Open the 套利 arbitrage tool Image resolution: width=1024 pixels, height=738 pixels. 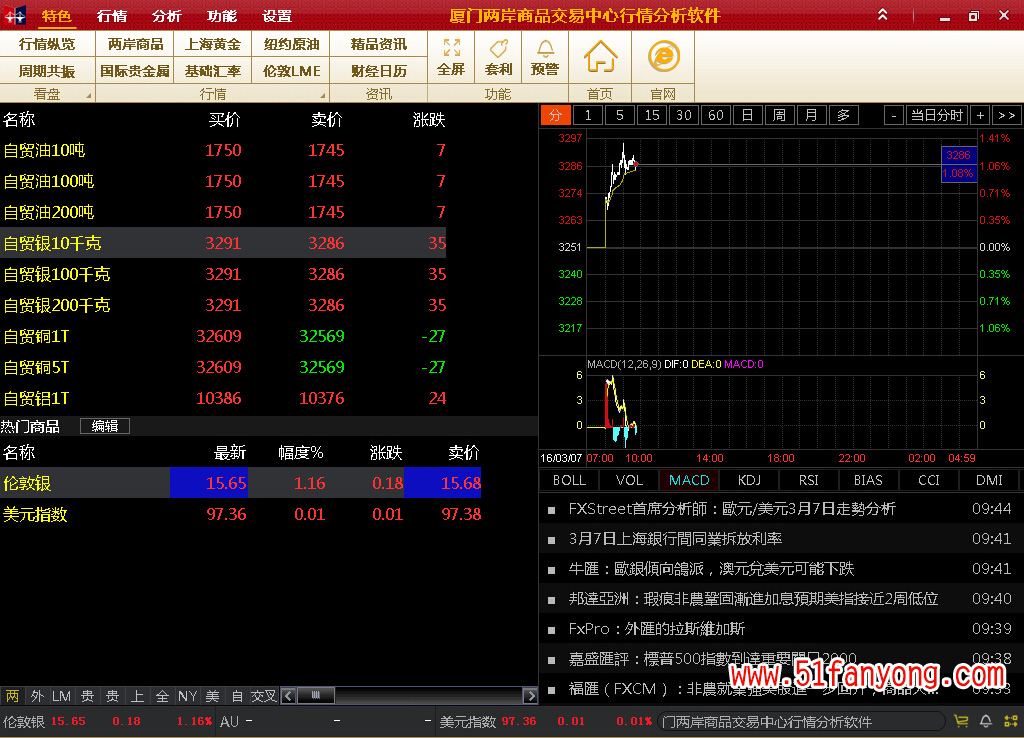(498, 57)
